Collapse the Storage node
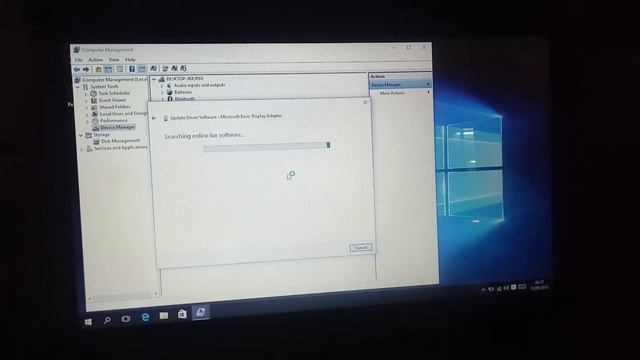Viewport: 640px width, 360px height. (x=81, y=135)
